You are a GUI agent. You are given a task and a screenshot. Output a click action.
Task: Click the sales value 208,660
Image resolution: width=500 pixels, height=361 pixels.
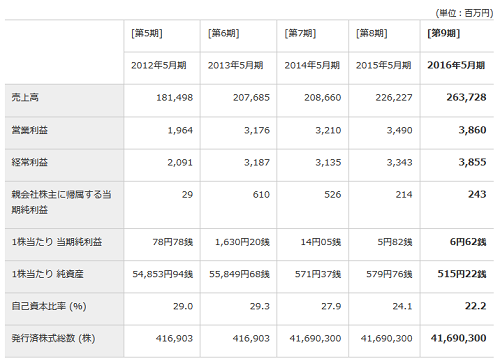tap(323, 98)
